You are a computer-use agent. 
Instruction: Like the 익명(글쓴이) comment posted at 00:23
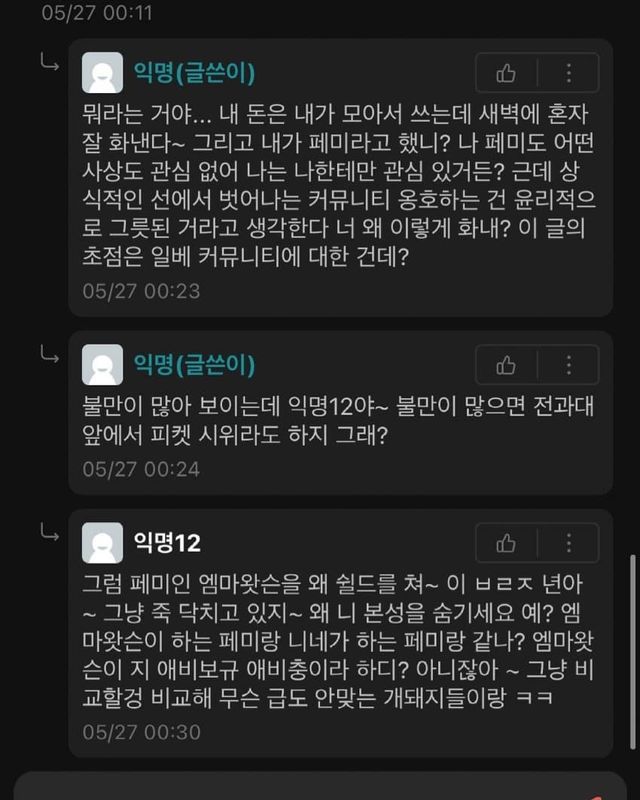click(x=506, y=73)
